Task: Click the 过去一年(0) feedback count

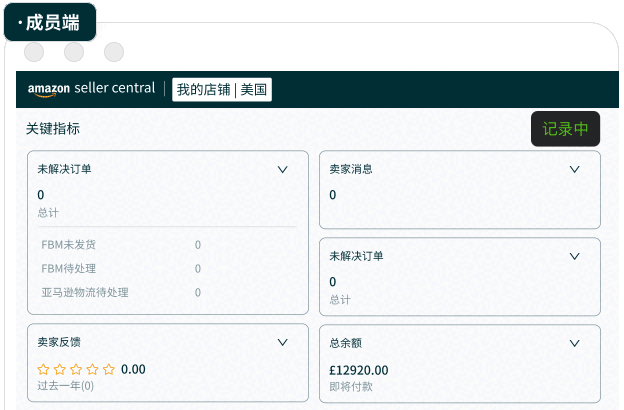Action: [x=66, y=386]
